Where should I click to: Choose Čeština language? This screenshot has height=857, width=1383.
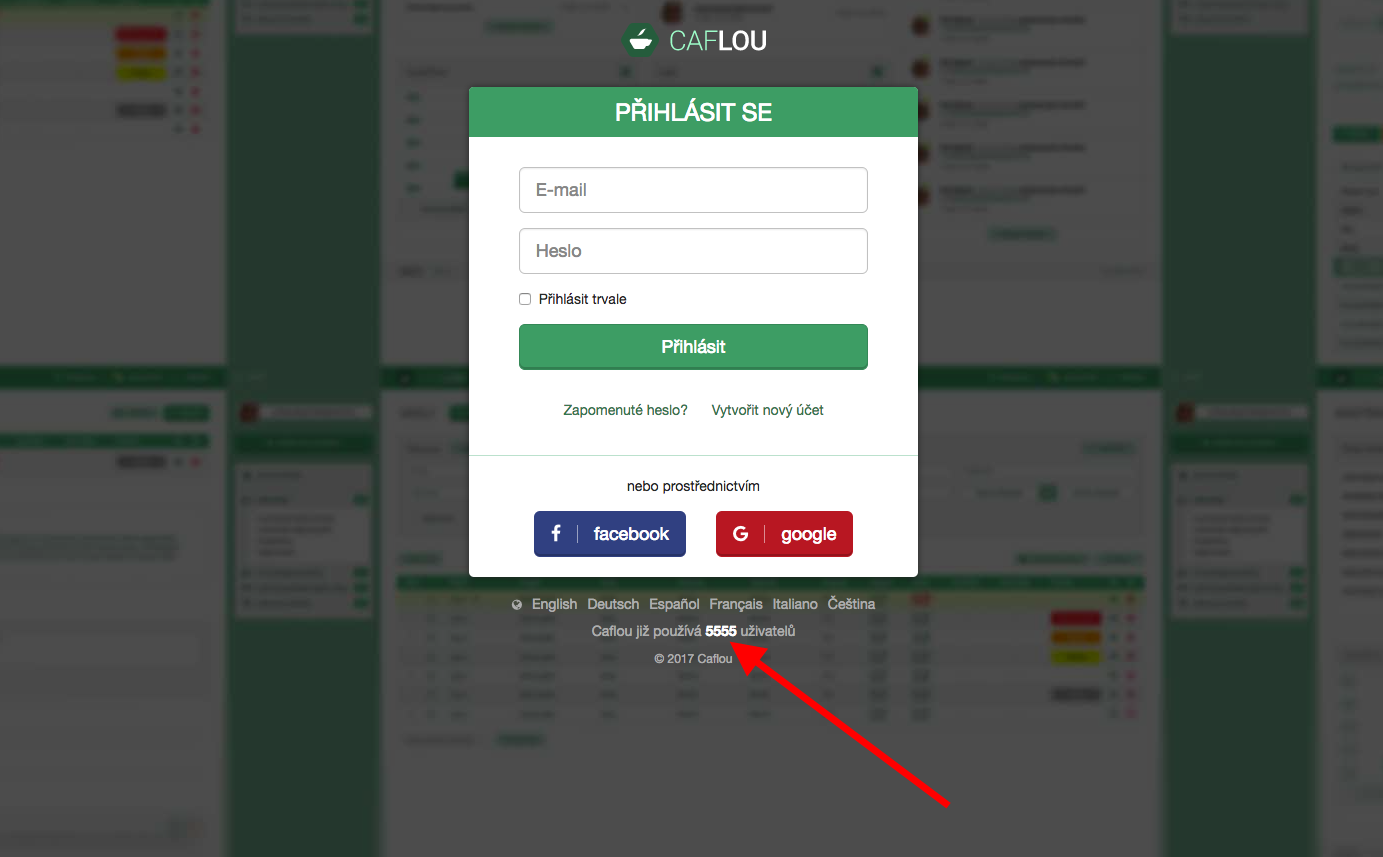click(851, 604)
